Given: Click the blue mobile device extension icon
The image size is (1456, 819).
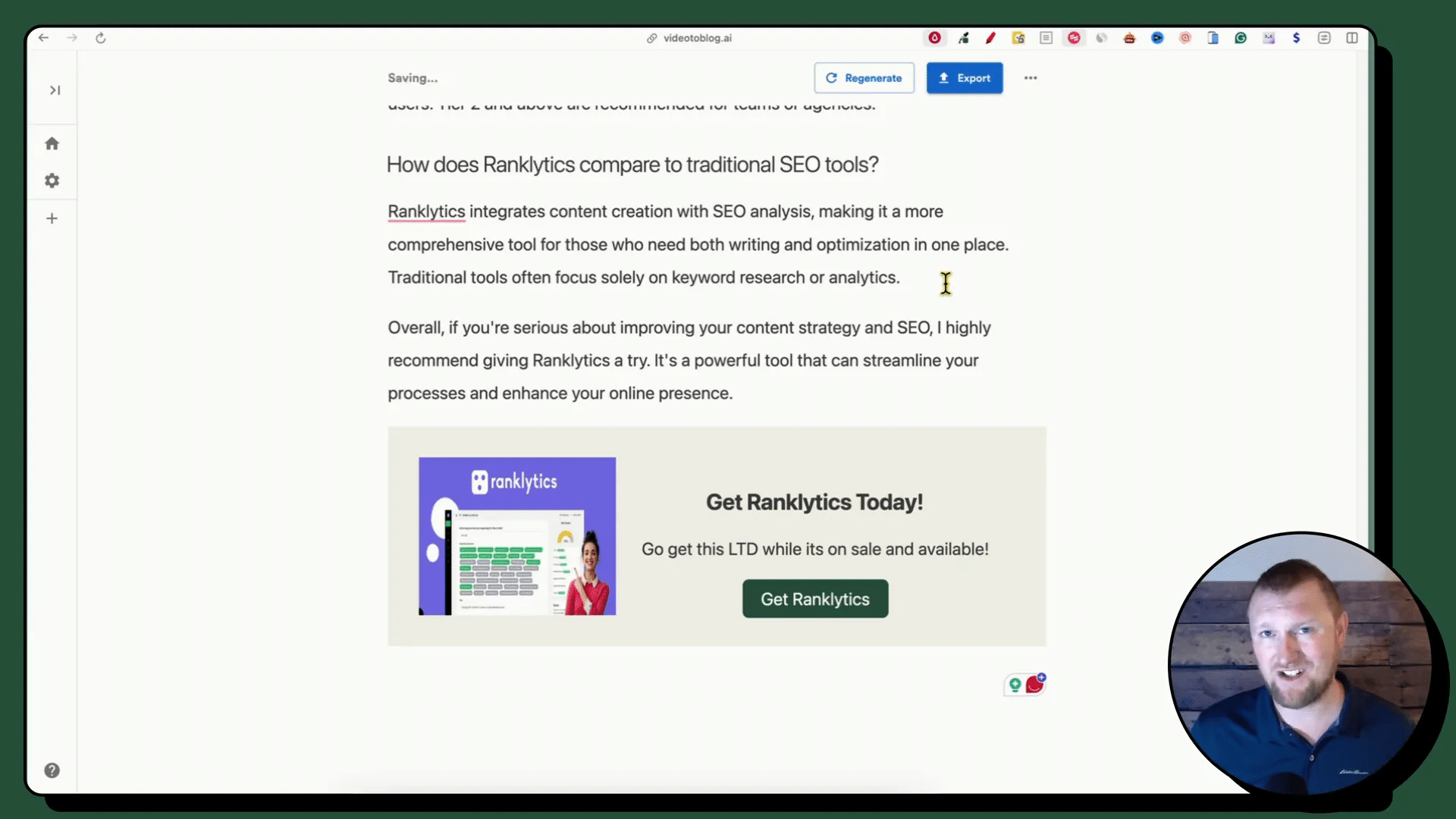Looking at the screenshot, I should (x=1213, y=38).
